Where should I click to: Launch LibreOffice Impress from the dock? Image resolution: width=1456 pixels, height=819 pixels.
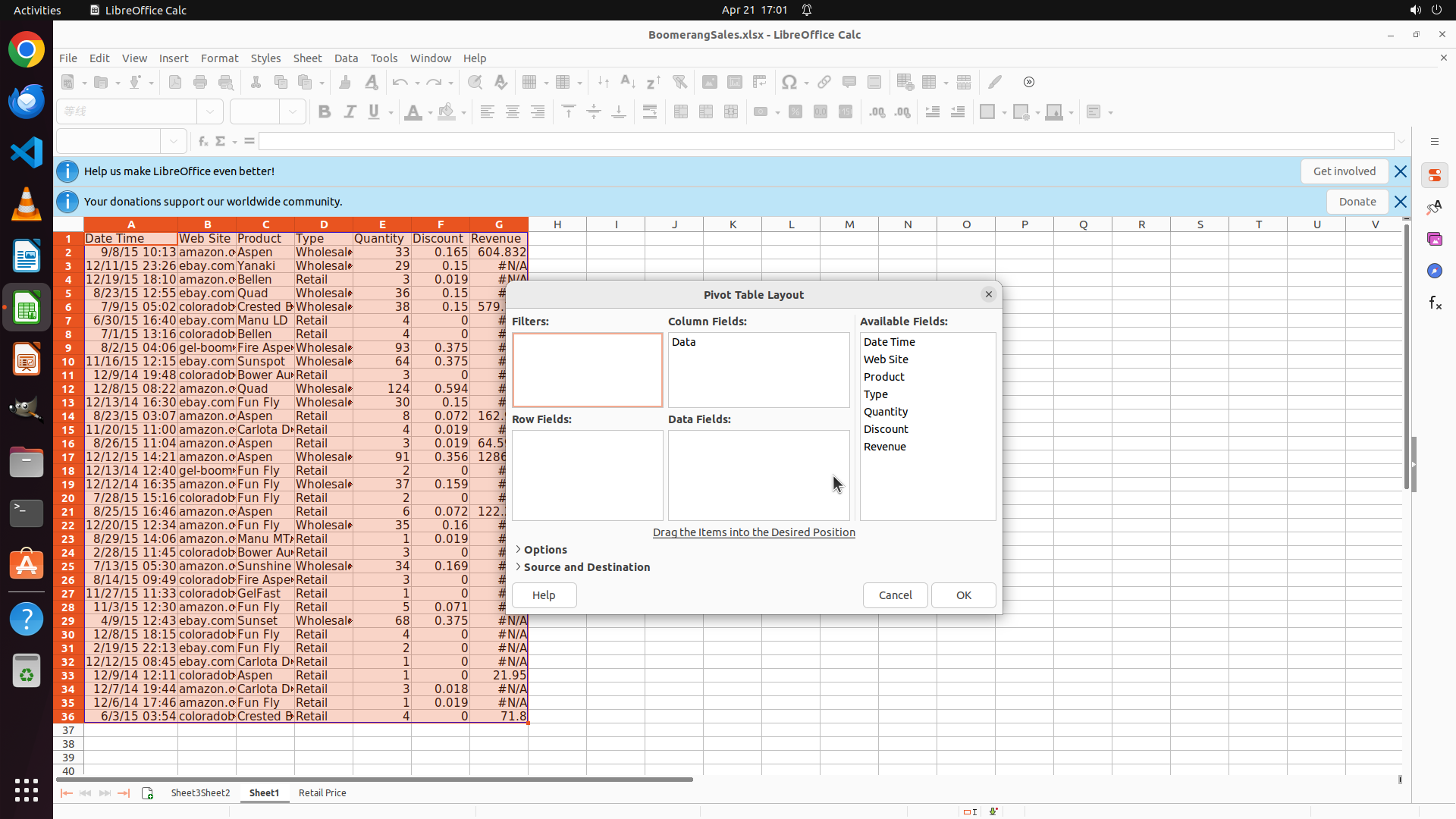tap(27, 359)
